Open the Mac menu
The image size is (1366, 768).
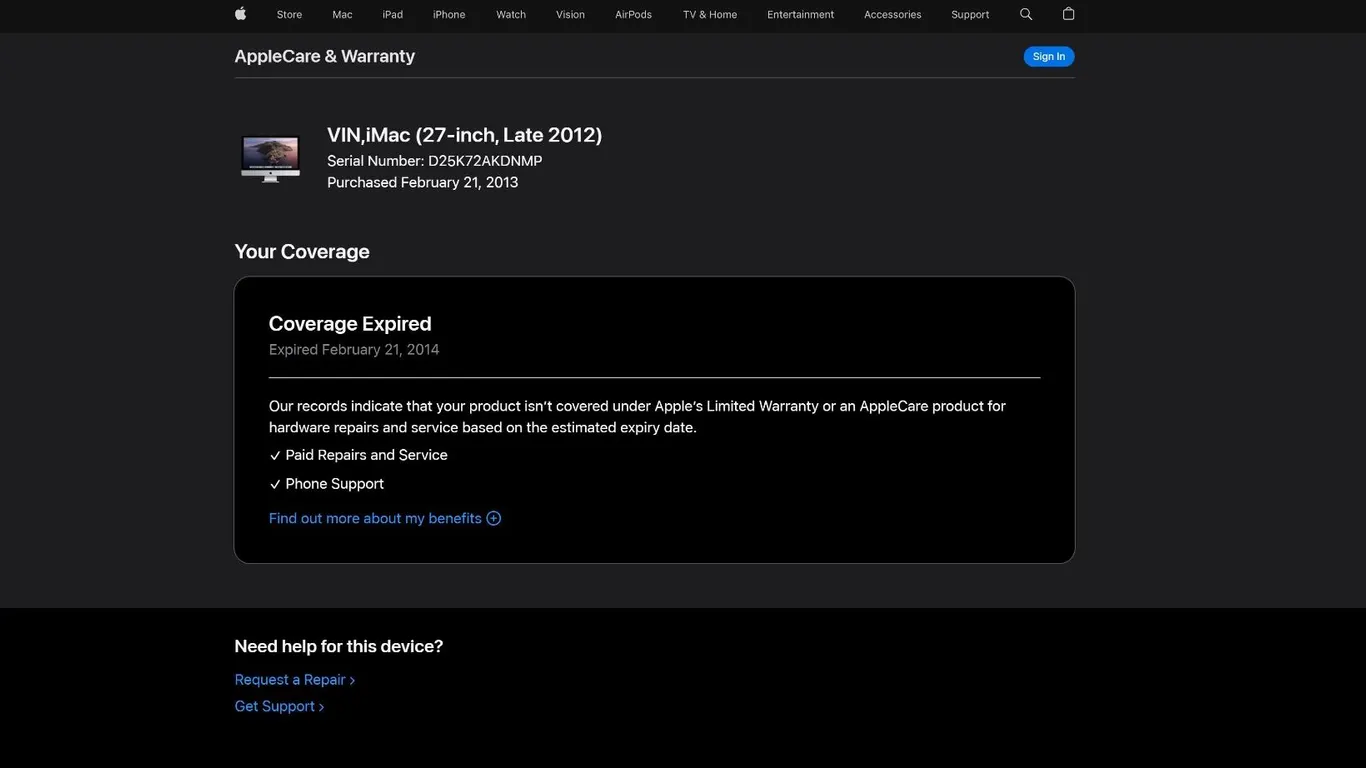(342, 15)
